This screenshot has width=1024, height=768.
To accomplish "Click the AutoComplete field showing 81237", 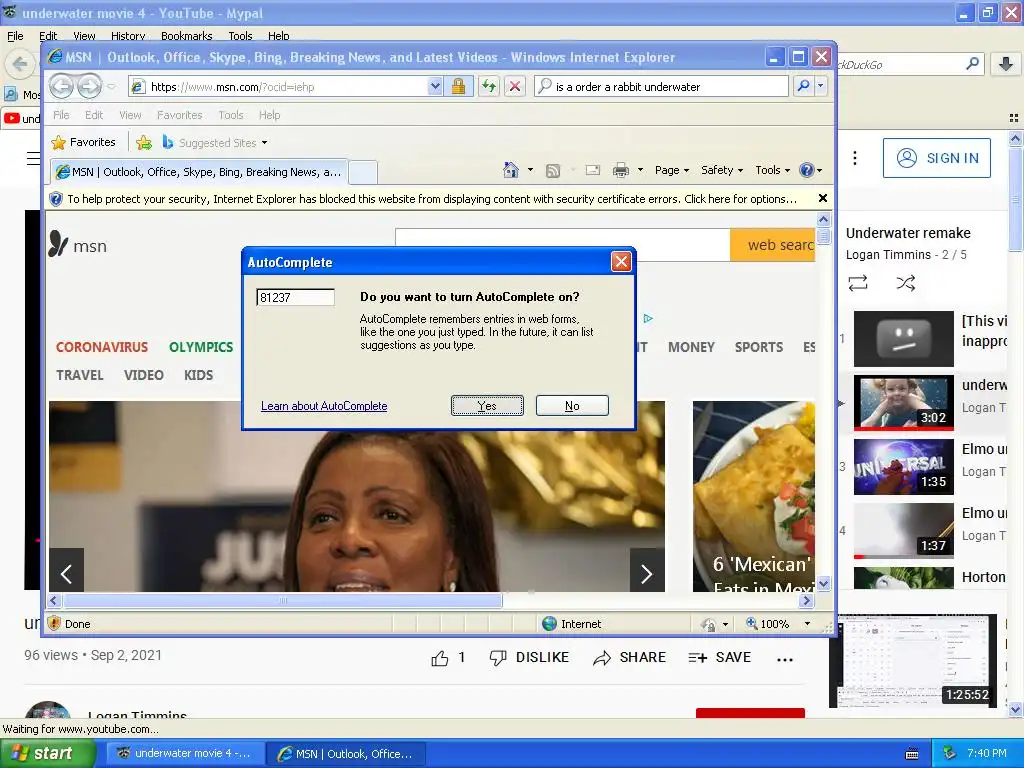I will (x=295, y=297).
